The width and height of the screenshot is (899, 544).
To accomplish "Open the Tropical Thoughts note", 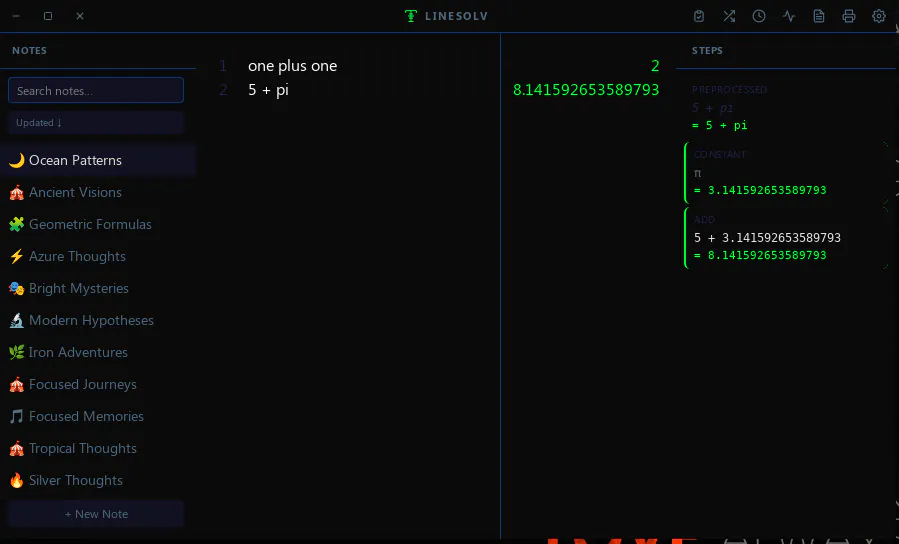I will [98, 448].
